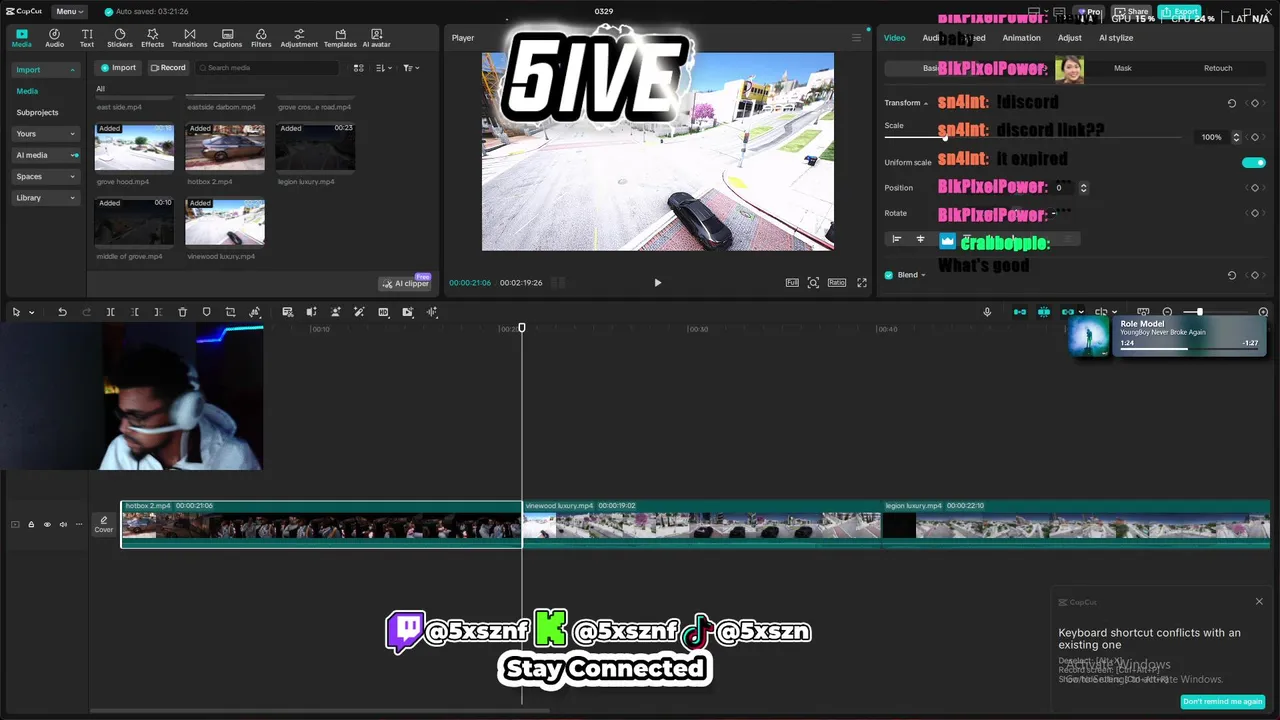The width and height of the screenshot is (1280, 720).
Task: Reset the Transform settings
Action: 1231,103
